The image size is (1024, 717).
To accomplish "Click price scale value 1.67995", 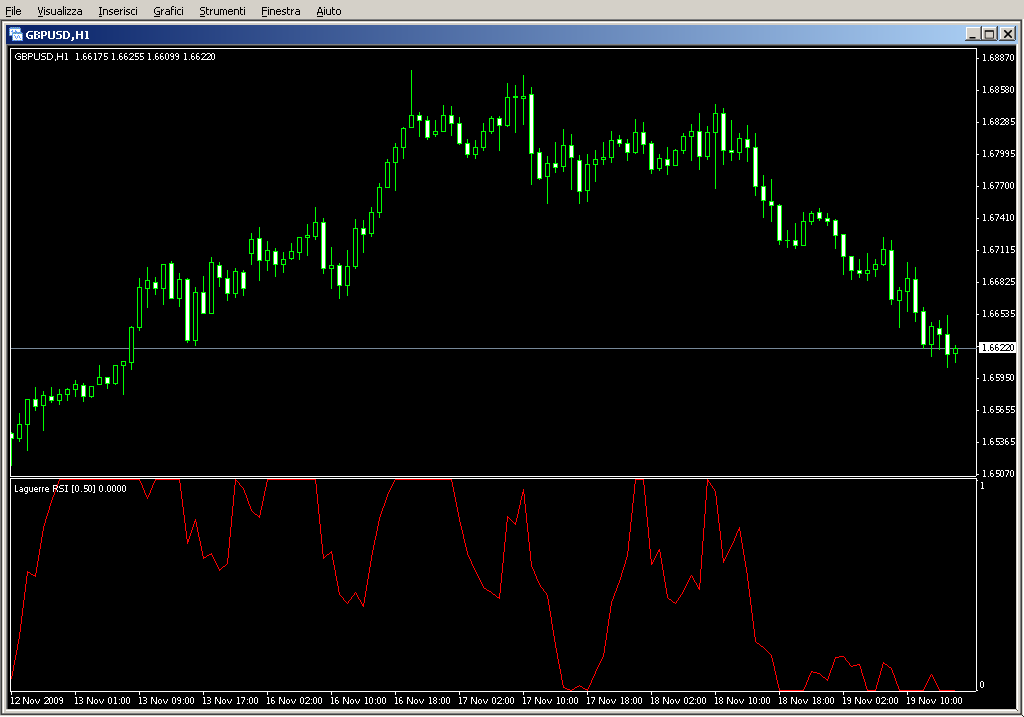I will coord(999,153).
